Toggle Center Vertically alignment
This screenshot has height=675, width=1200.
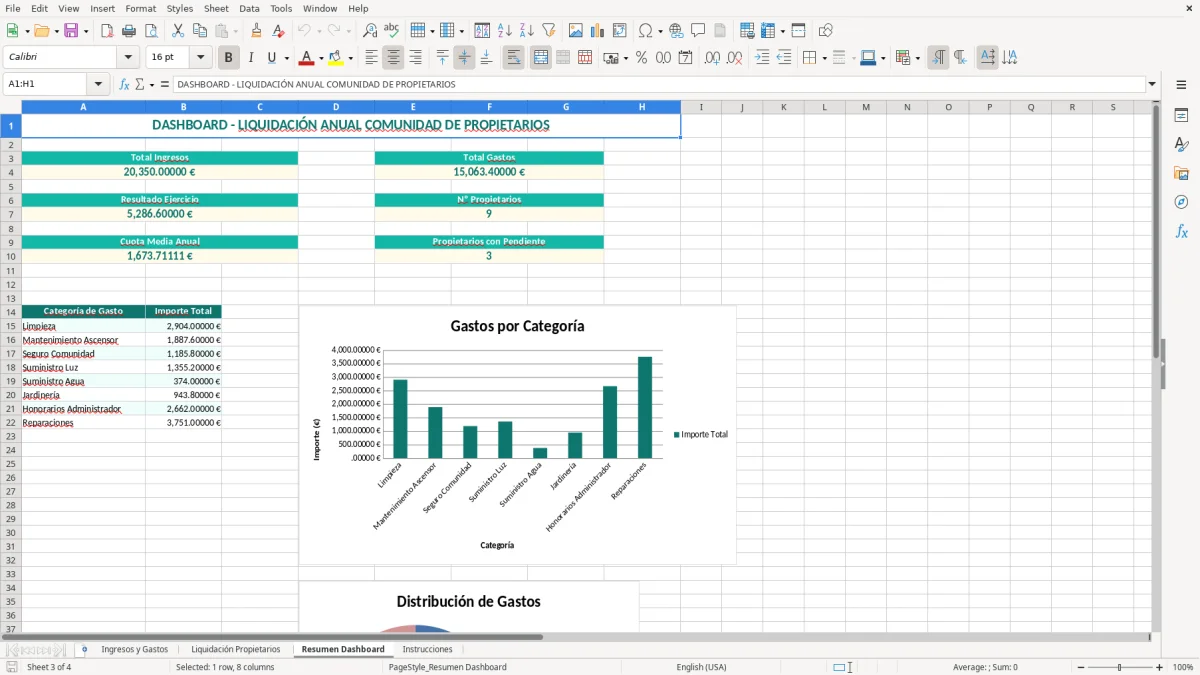(464, 58)
